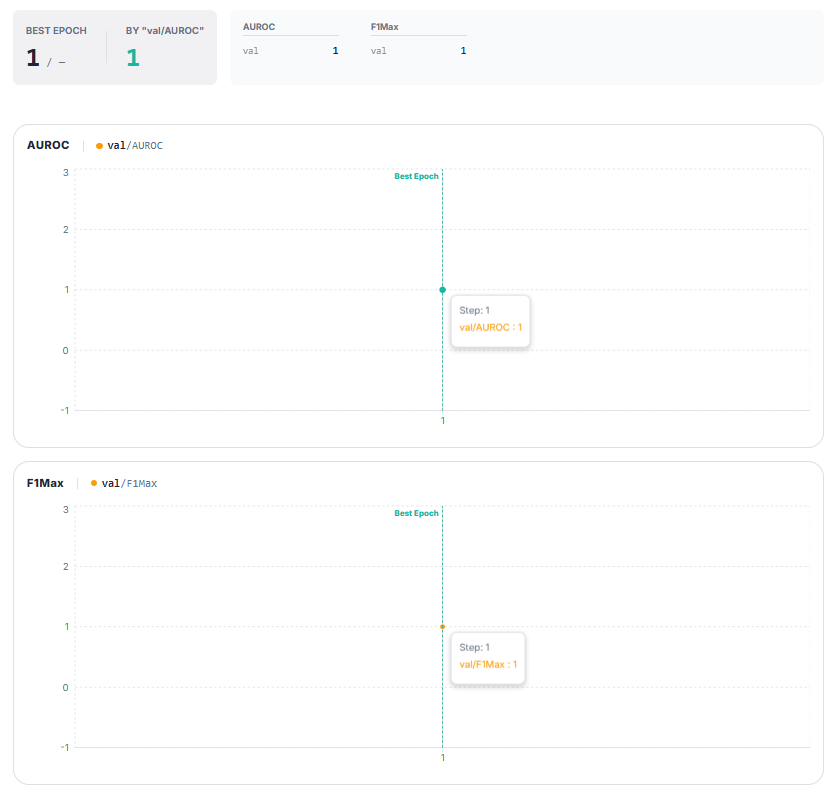The height and width of the screenshot is (791, 838).
Task: Click the val/F1Max : 1 tooltip text
Action: coord(488,664)
